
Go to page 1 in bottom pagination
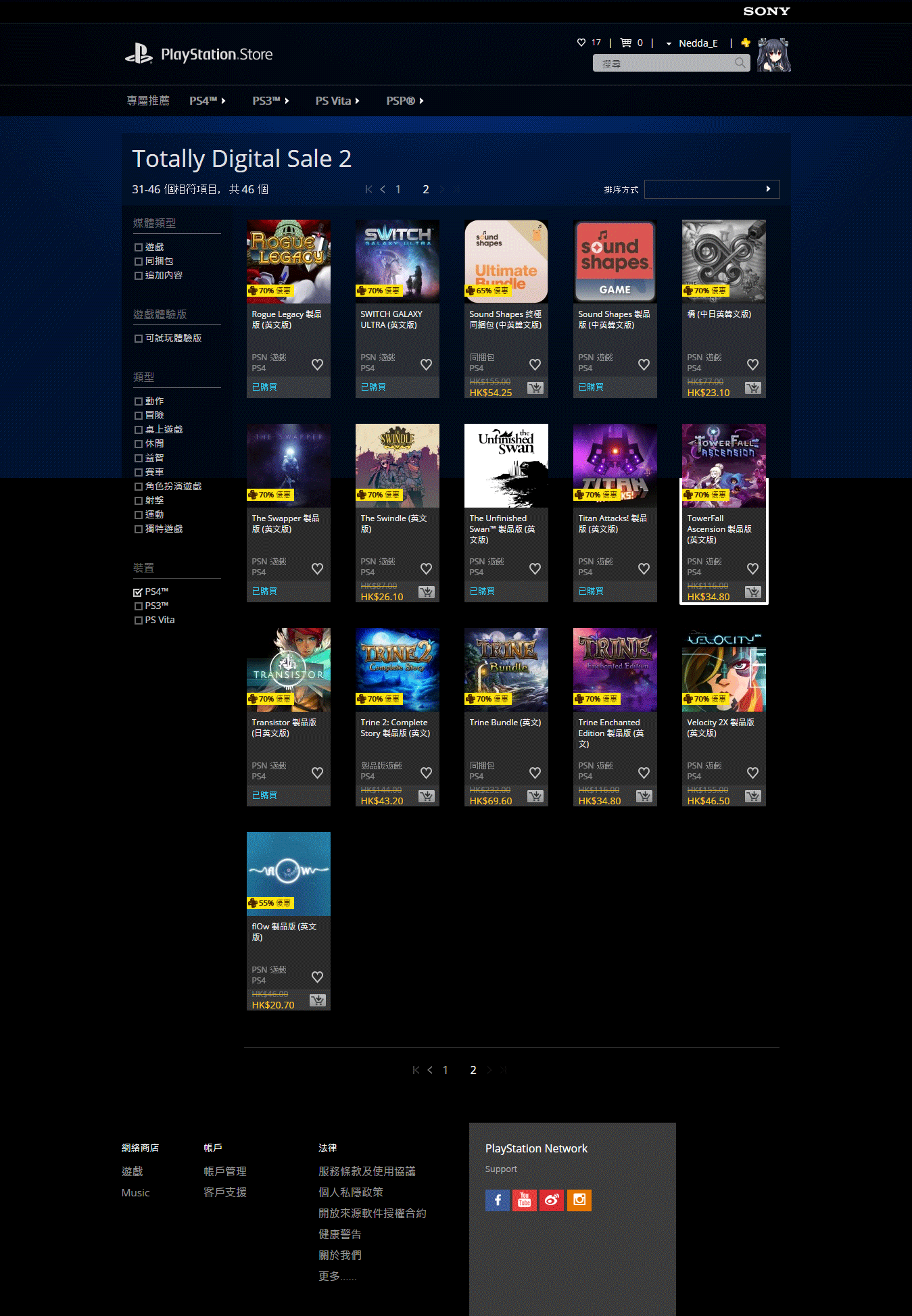pyautogui.click(x=446, y=1070)
